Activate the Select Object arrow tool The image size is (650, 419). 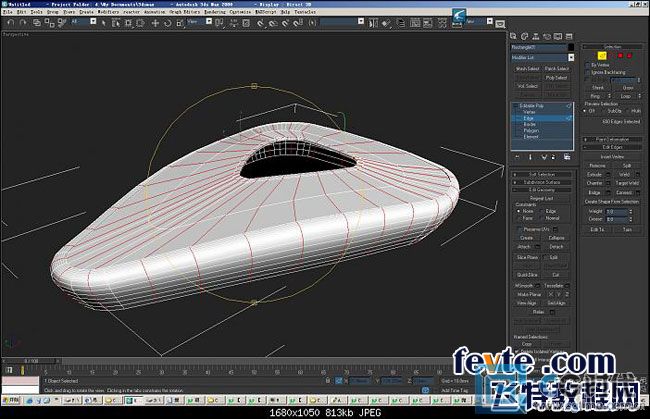104,23
